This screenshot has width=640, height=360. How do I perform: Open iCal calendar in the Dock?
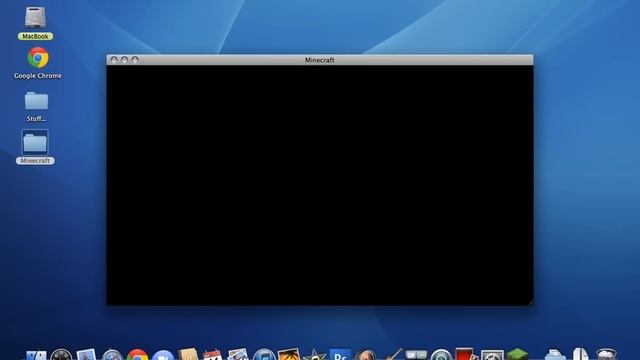coord(212,355)
